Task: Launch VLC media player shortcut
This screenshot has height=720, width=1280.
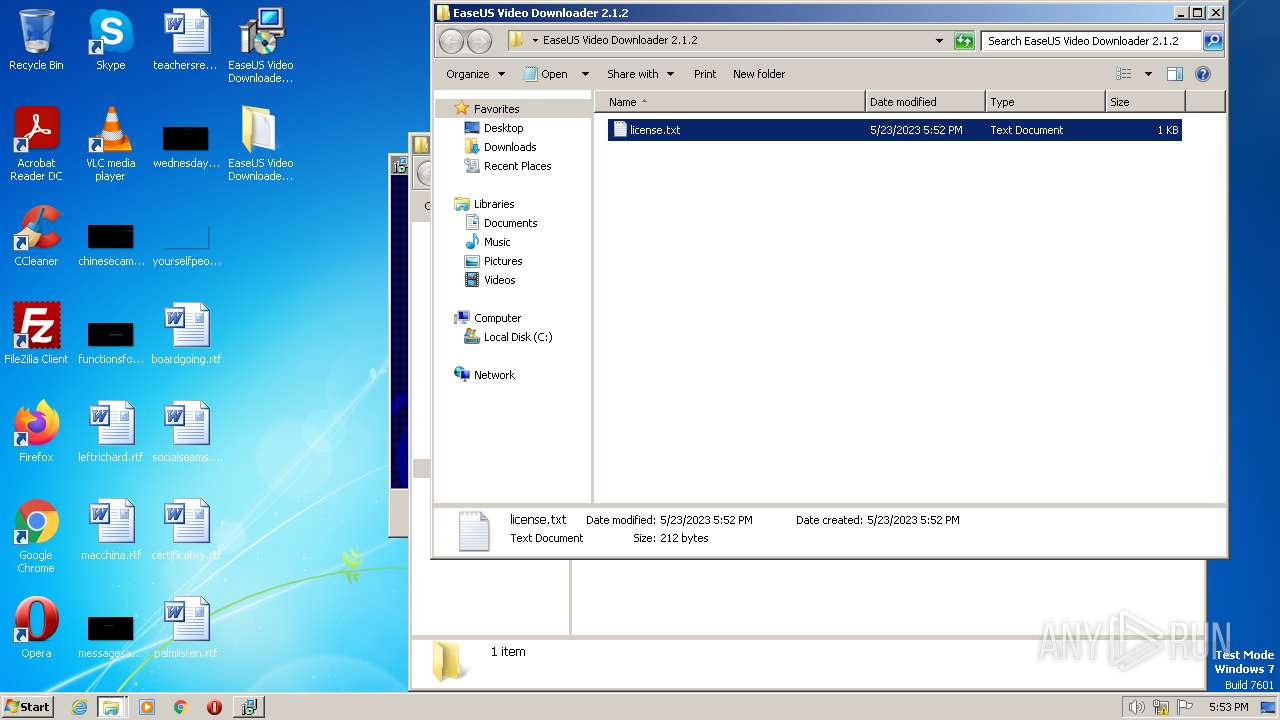Action: coord(110,144)
